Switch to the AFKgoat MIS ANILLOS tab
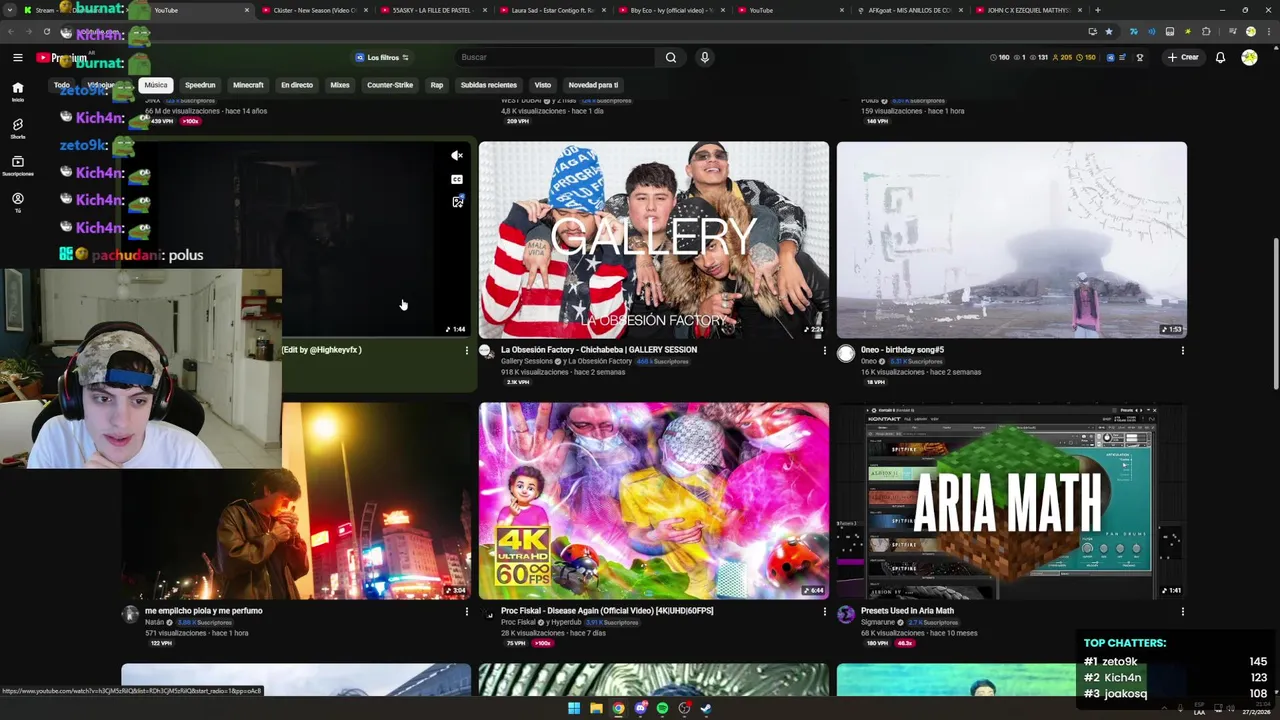 coord(909,10)
